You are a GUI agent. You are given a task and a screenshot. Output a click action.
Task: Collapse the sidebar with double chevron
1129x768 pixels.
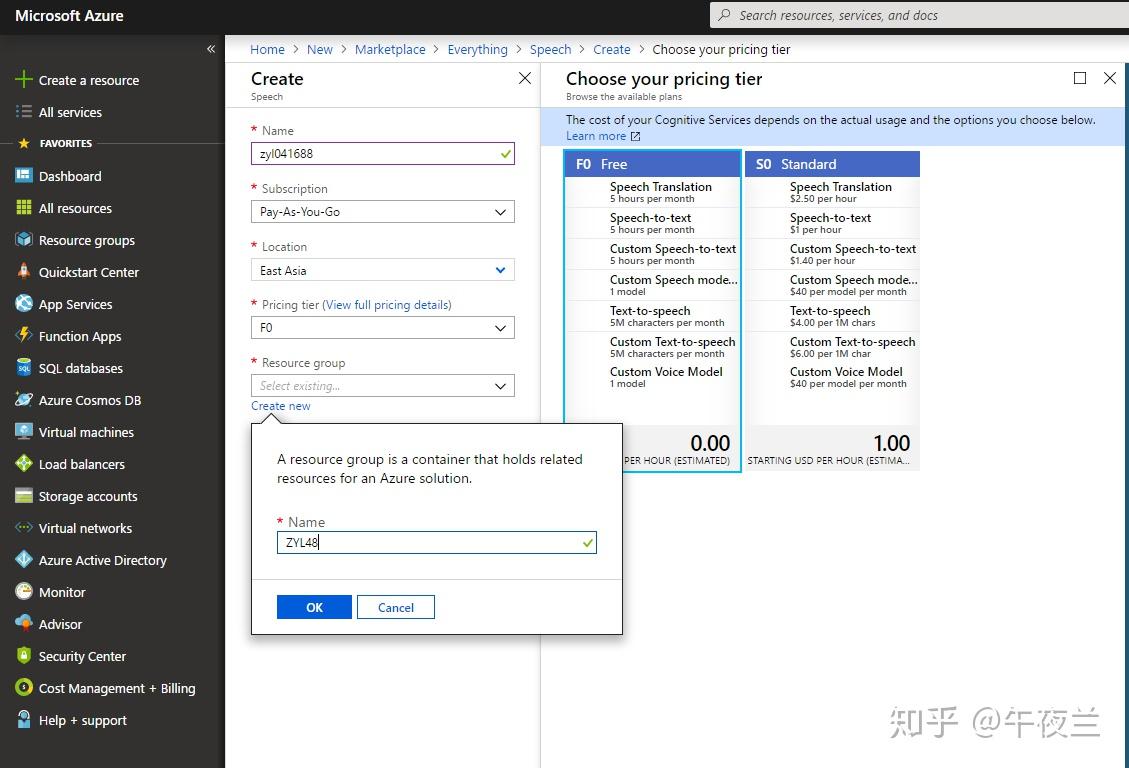(x=211, y=49)
